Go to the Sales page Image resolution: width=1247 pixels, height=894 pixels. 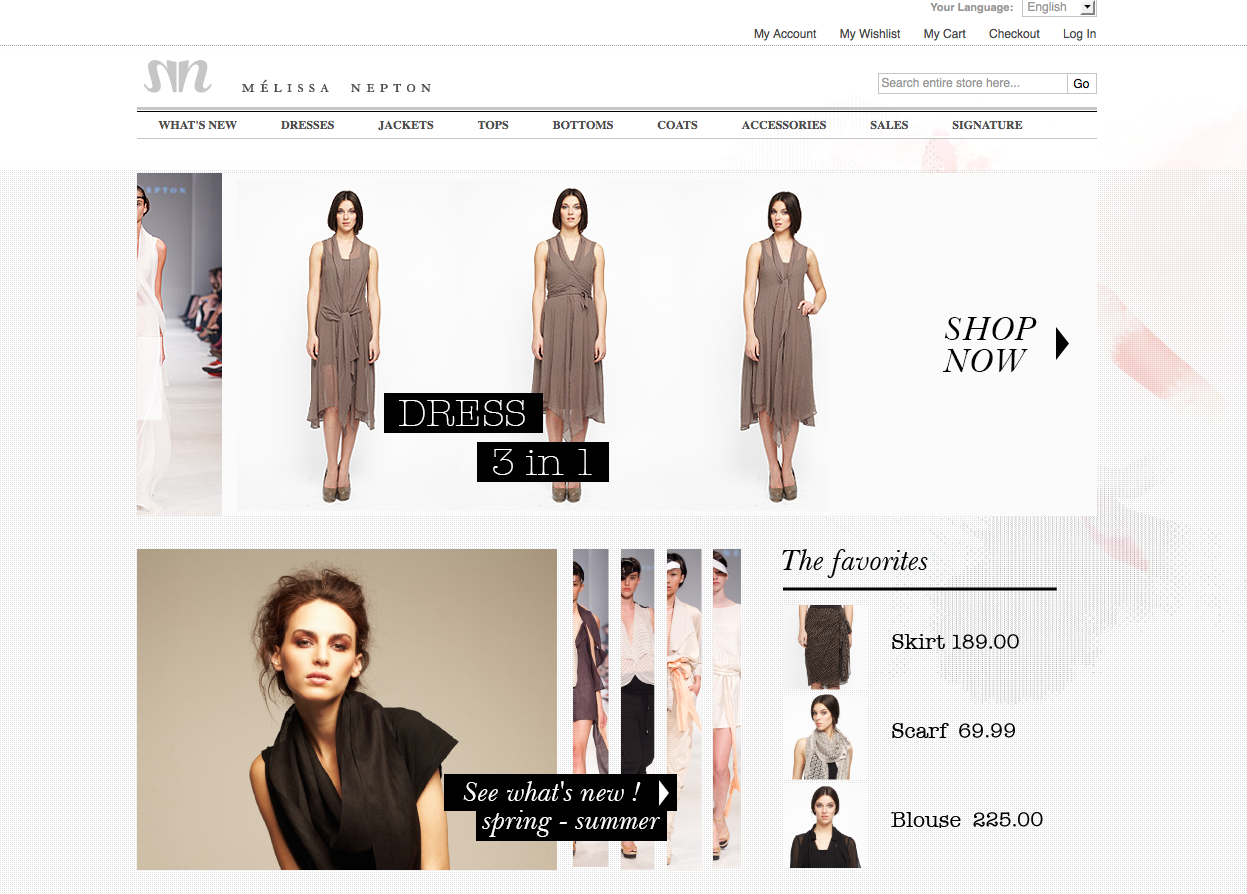pyautogui.click(x=889, y=125)
